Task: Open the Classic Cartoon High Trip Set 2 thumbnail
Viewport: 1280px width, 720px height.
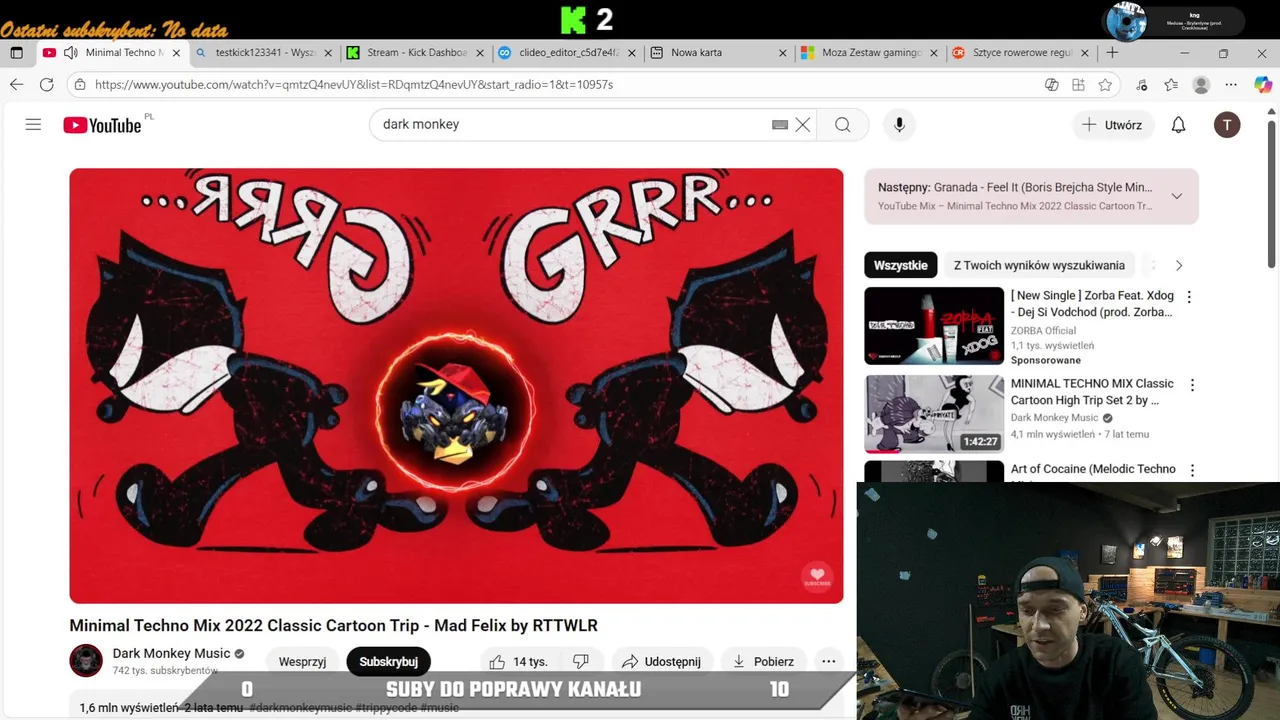Action: (x=934, y=414)
